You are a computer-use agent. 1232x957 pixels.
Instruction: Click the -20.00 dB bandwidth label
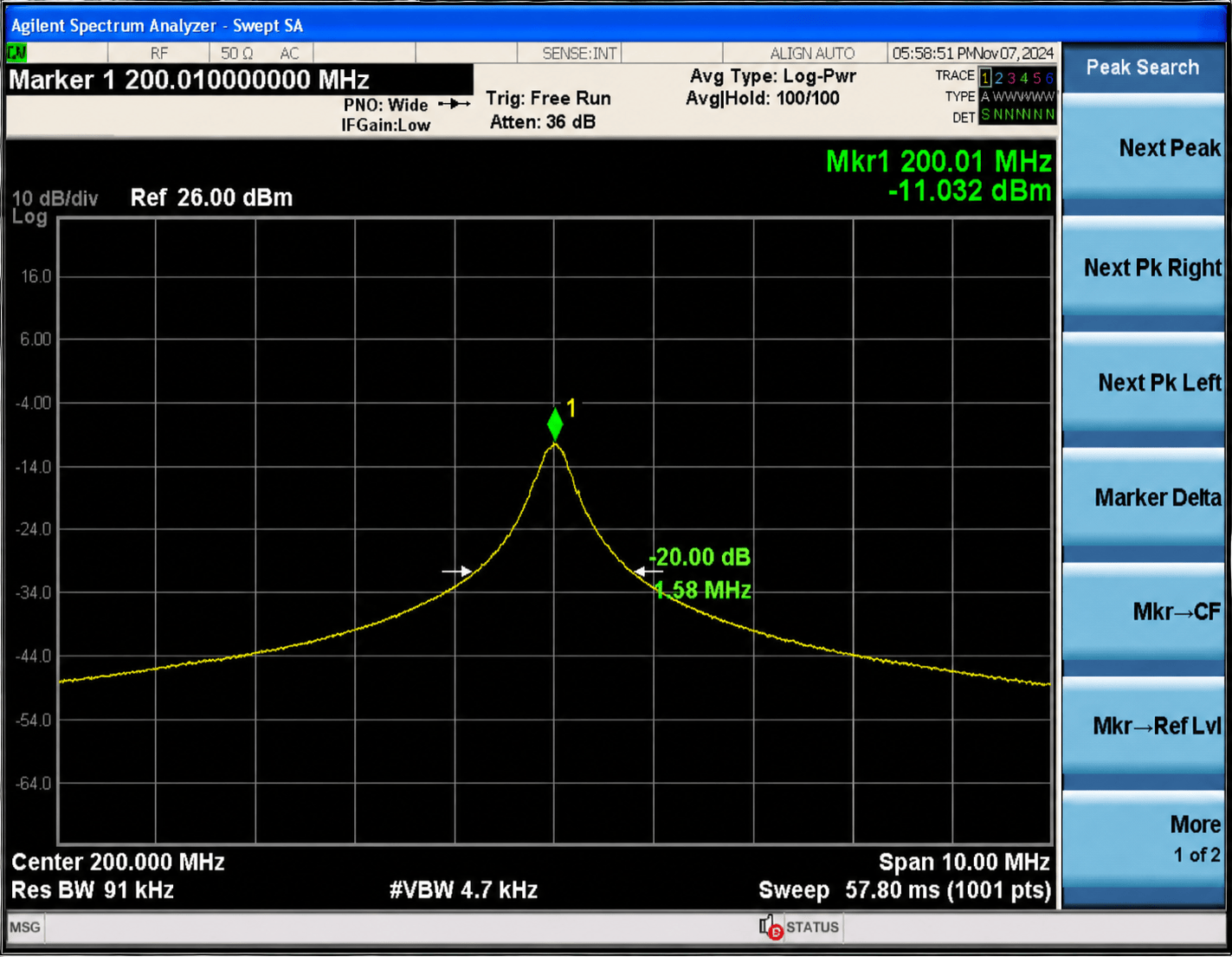click(x=700, y=557)
